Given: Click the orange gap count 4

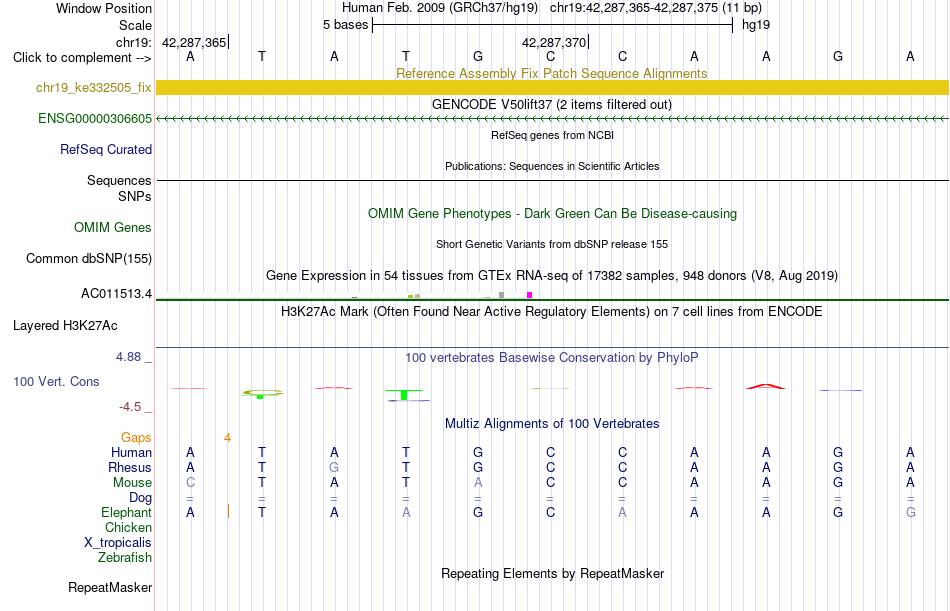Looking at the screenshot, I should 227,438.
